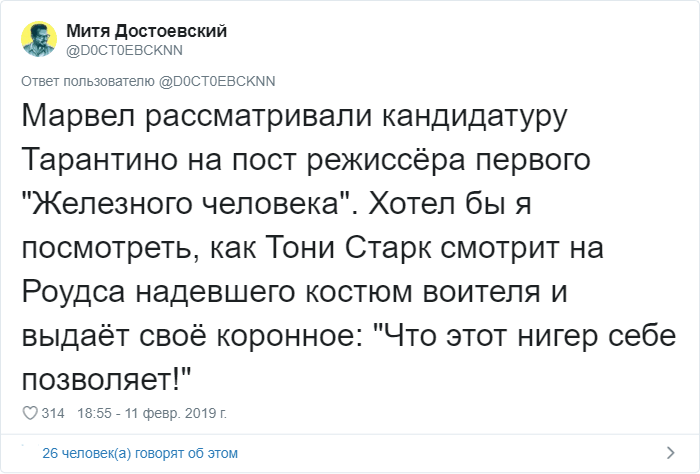
Task: Click the word "Тарантино" in the tweet
Action: click(100, 159)
